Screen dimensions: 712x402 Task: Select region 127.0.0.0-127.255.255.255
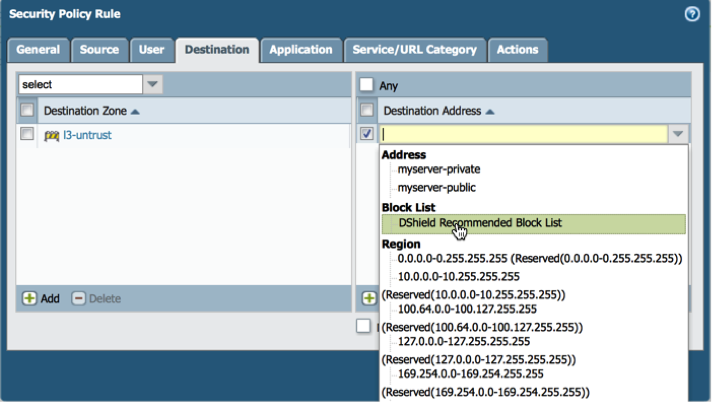464,342
